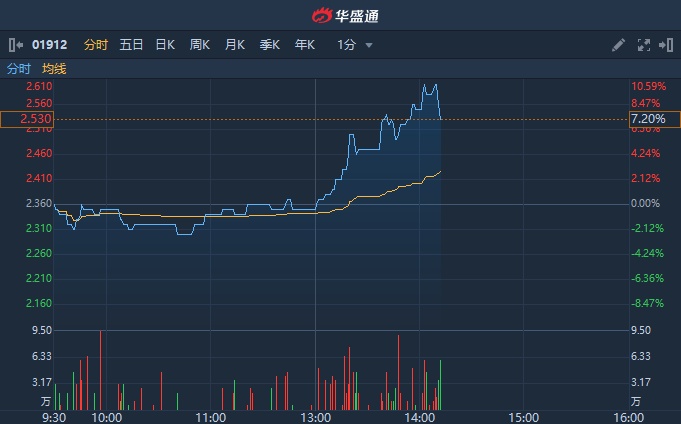Viewport: 681px width, 424px height.
Task: Switch to the 五日 tab
Action: point(131,45)
